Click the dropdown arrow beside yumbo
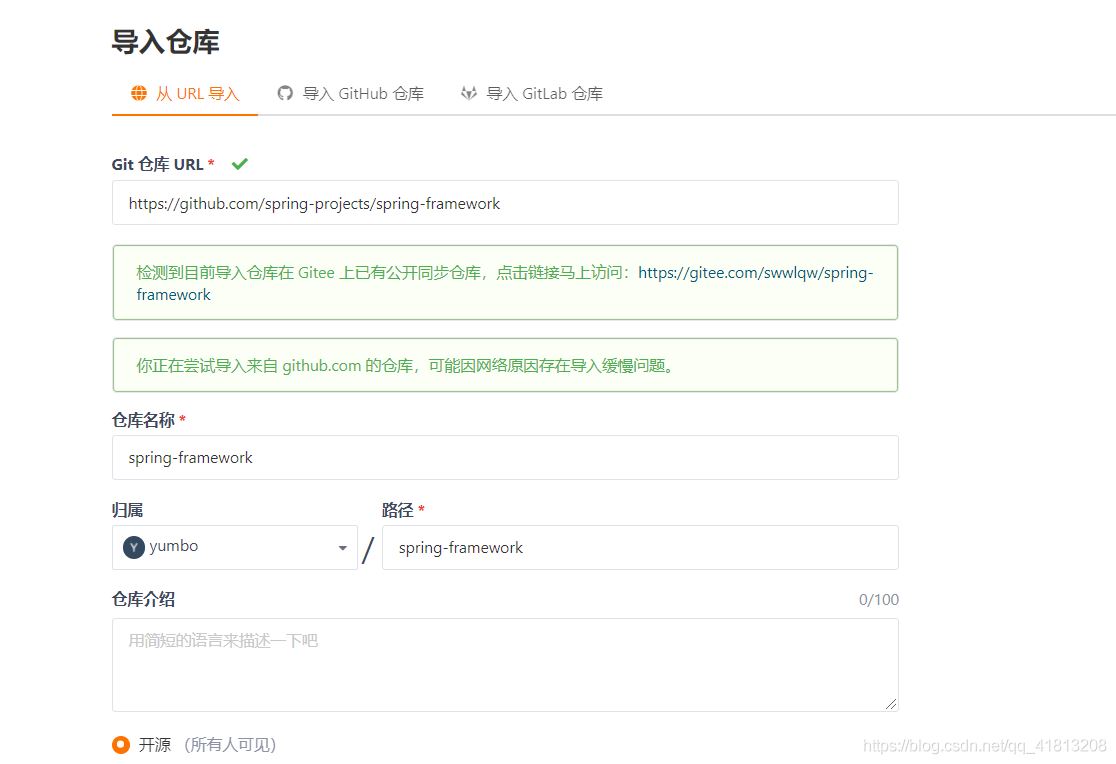This screenshot has width=1116, height=764. (x=341, y=547)
